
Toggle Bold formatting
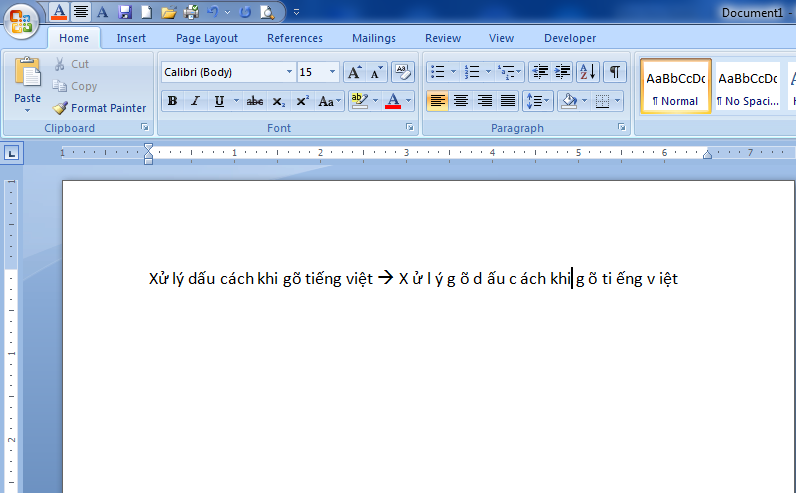click(172, 101)
